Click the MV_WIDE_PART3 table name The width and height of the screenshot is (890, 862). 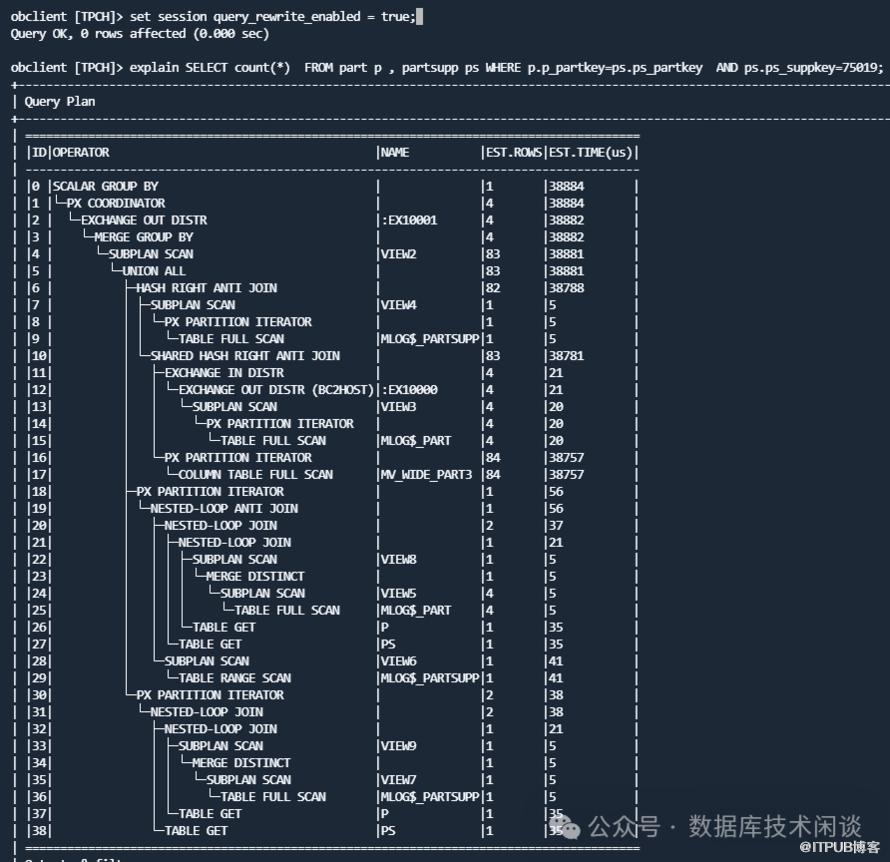pos(426,474)
